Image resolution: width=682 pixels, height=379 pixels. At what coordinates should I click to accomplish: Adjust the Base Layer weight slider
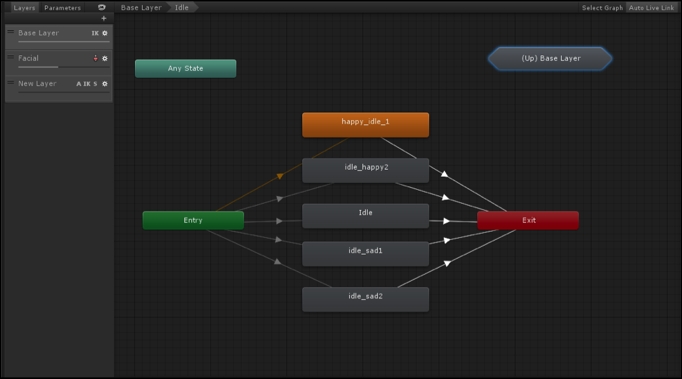64,42
